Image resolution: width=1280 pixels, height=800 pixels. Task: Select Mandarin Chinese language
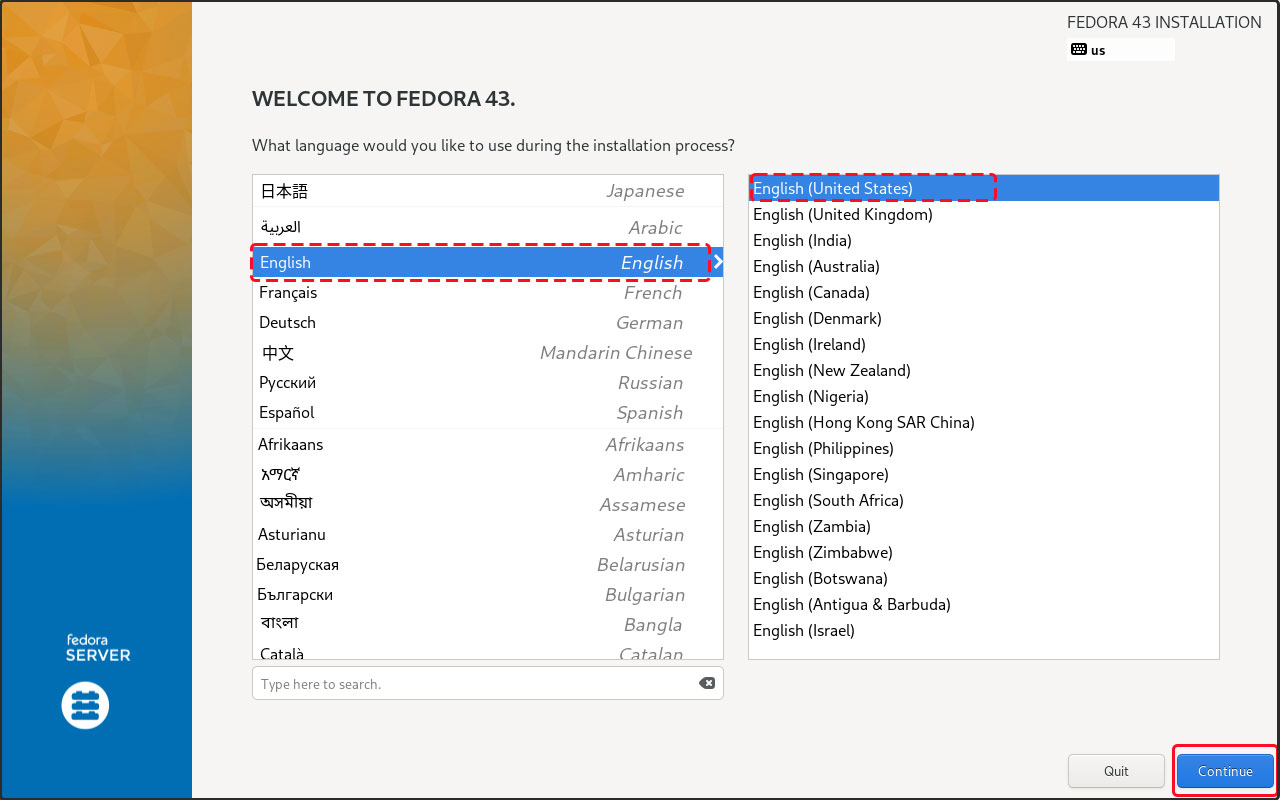[487, 353]
